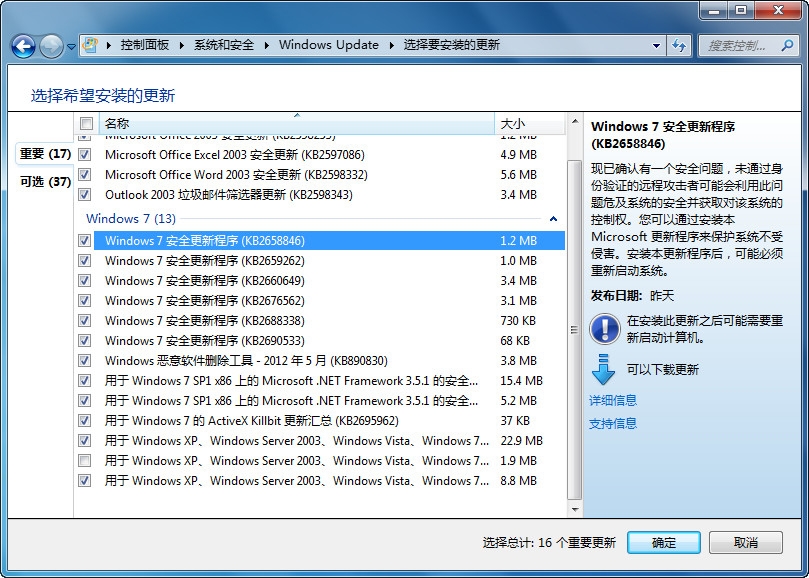Click the Control Panel icon in address bar
809x578 pixels.
90,45
